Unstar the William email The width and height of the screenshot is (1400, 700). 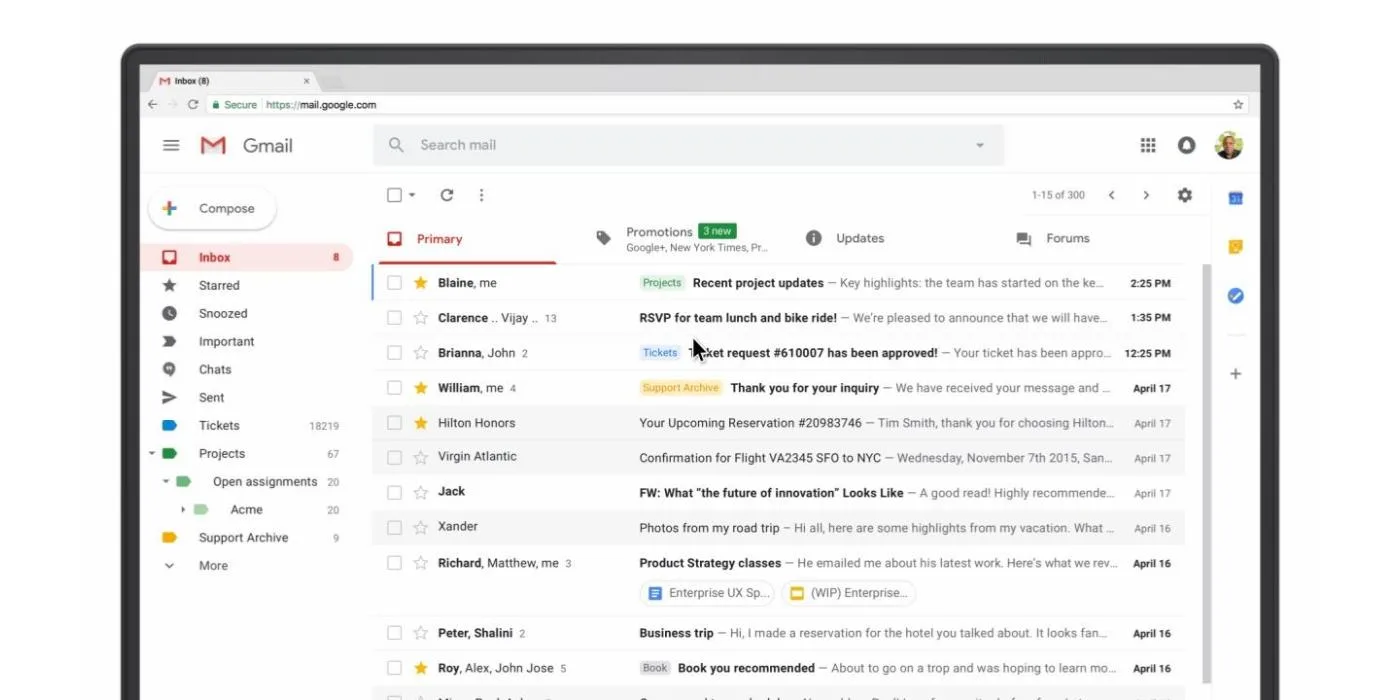[421, 388]
